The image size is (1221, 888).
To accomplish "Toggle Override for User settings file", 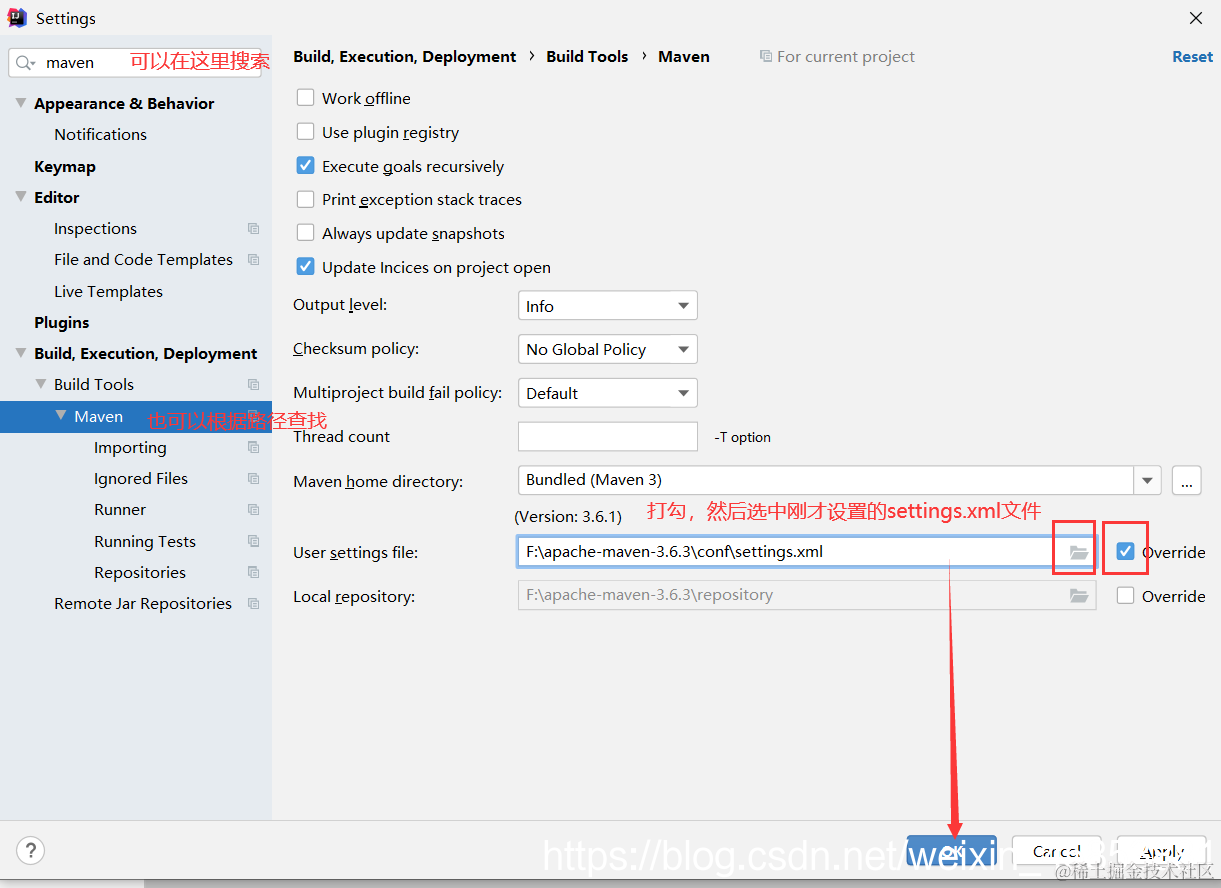I will pyautogui.click(x=1126, y=552).
